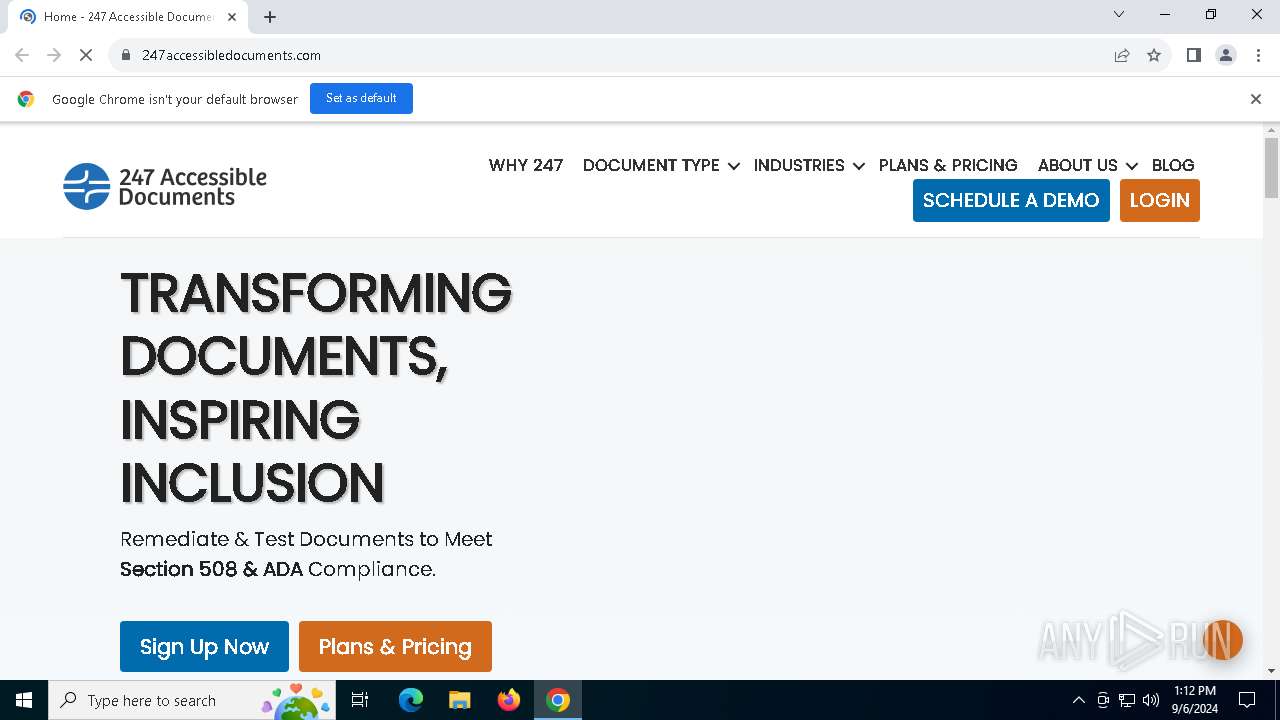This screenshot has width=1280, height=720.
Task: Stop loading the page in Chrome
Action: 86,55
